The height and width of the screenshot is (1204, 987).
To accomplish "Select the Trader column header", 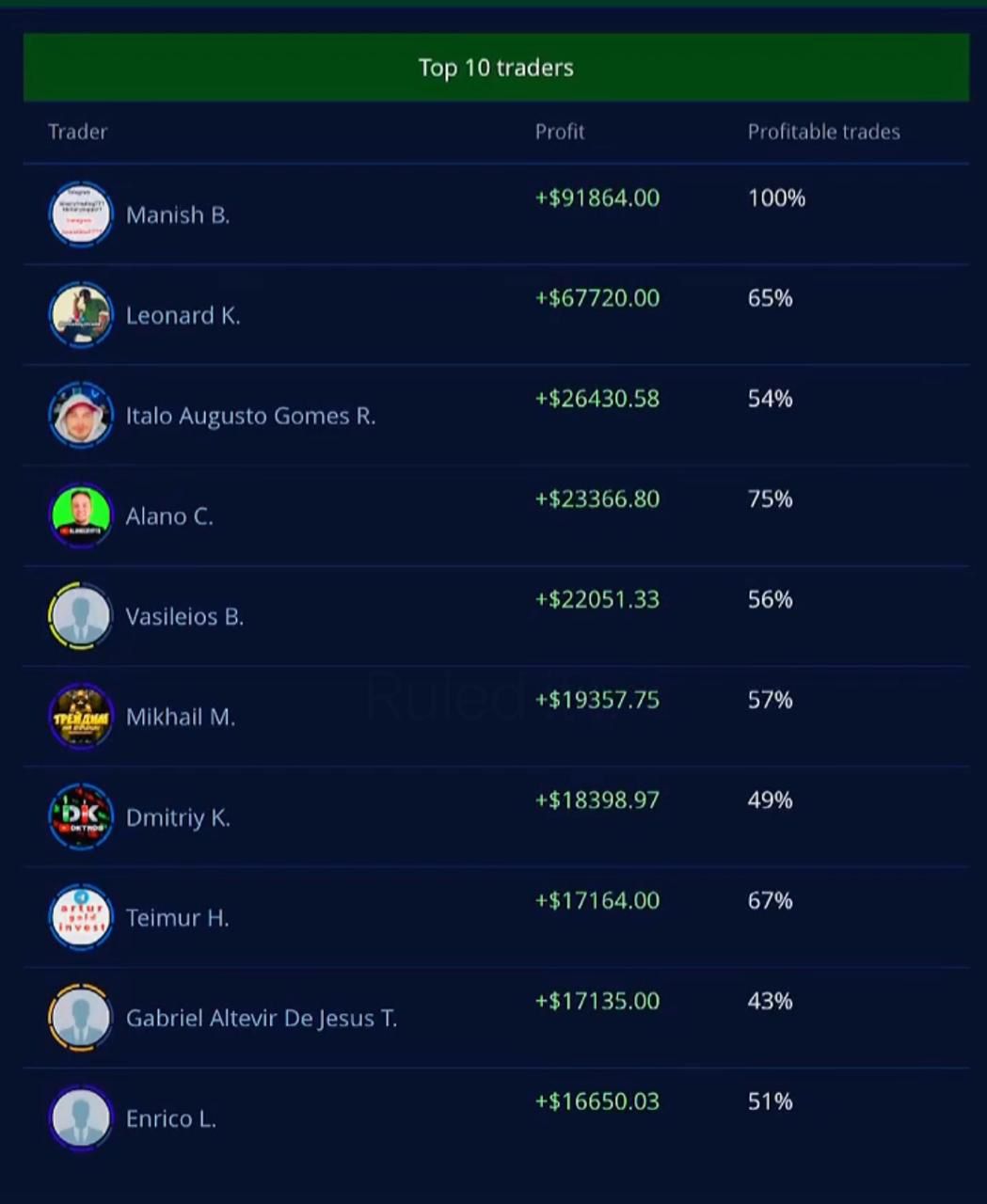I will click(77, 132).
